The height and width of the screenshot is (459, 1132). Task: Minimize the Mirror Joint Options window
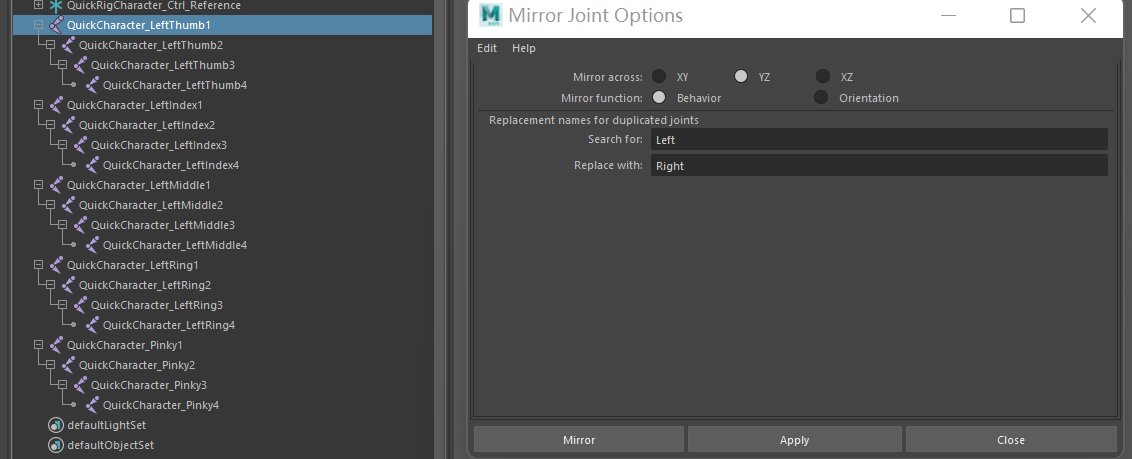[949, 15]
